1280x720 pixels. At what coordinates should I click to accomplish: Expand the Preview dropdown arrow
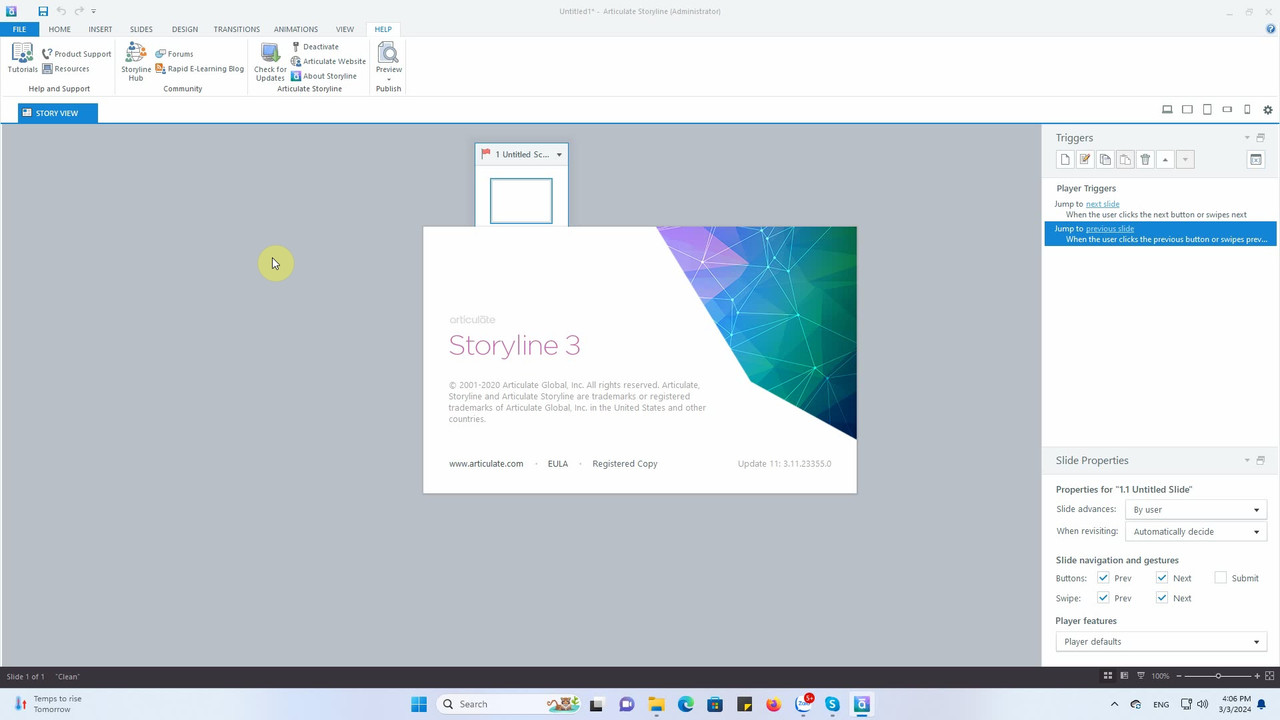pos(388,79)
